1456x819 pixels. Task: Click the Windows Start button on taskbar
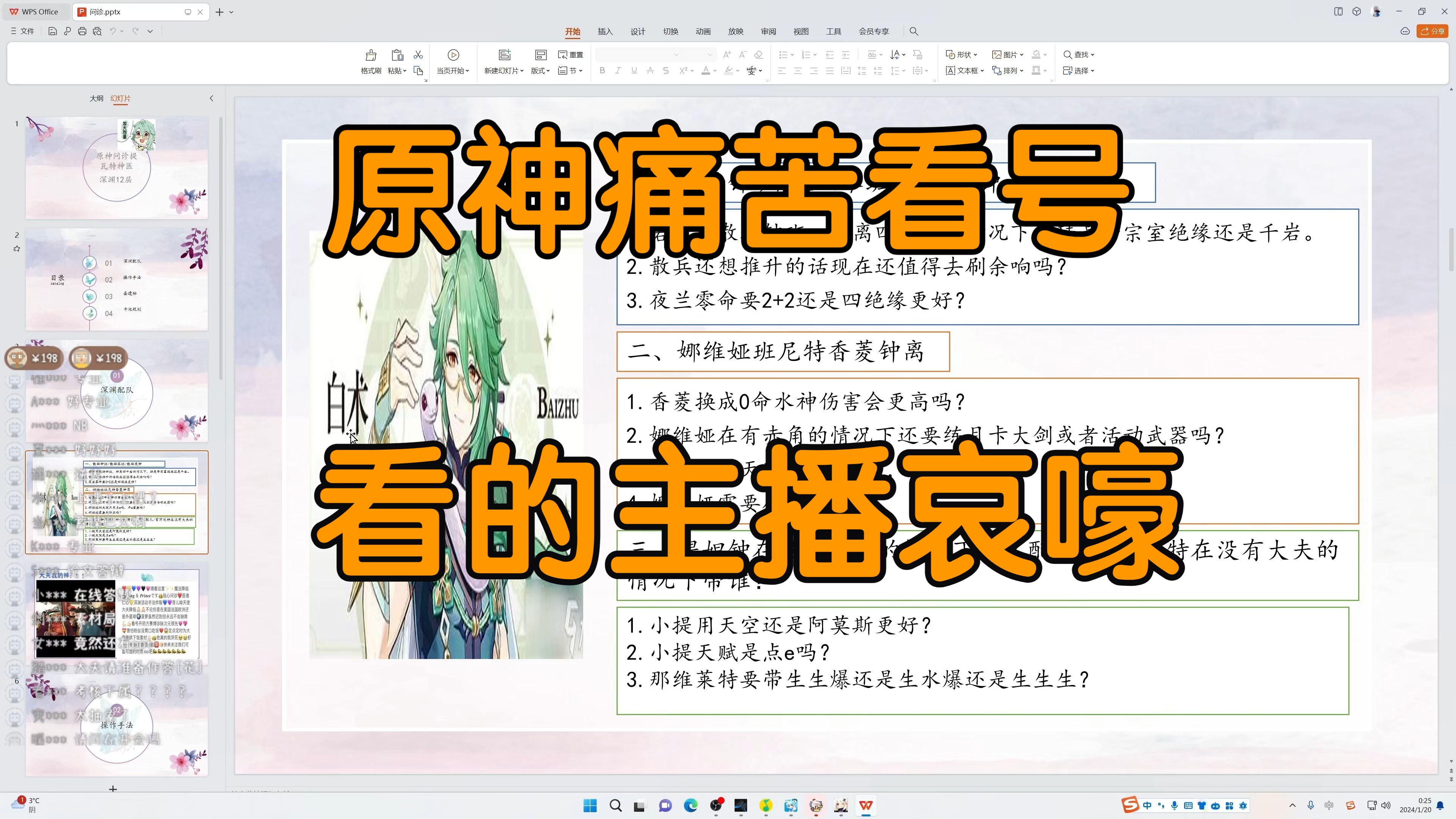(x=590, y=805)
